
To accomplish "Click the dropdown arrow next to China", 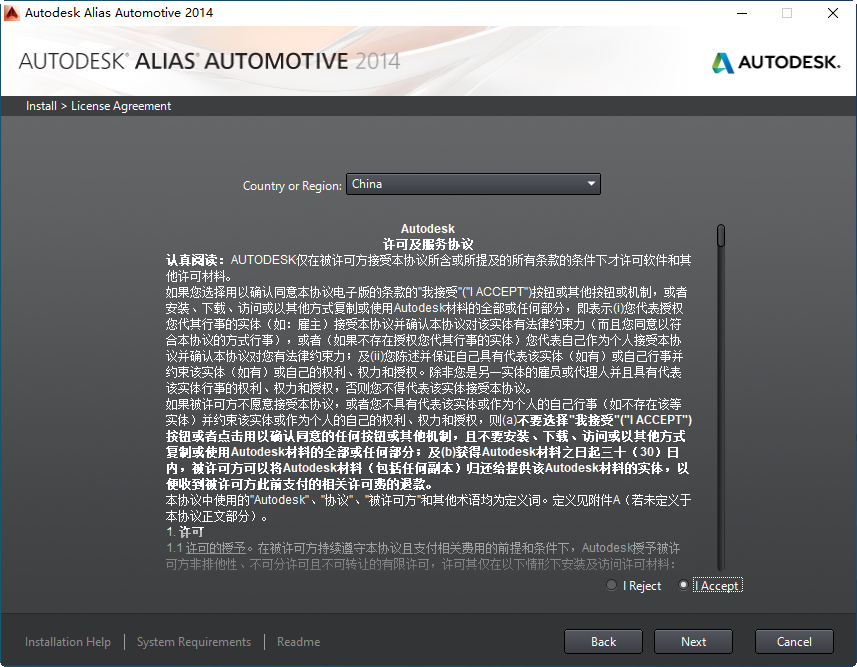I will click(591, 184).
